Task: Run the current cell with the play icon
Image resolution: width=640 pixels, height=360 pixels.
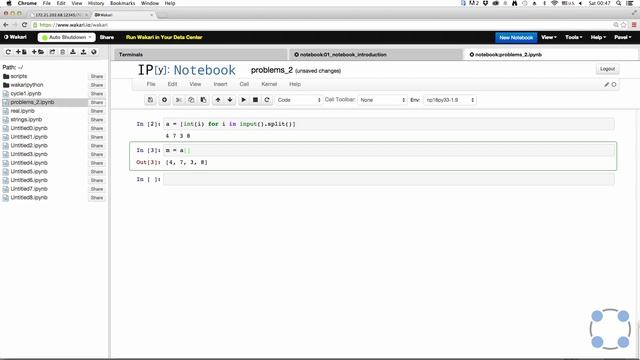Action: (244, 100)
